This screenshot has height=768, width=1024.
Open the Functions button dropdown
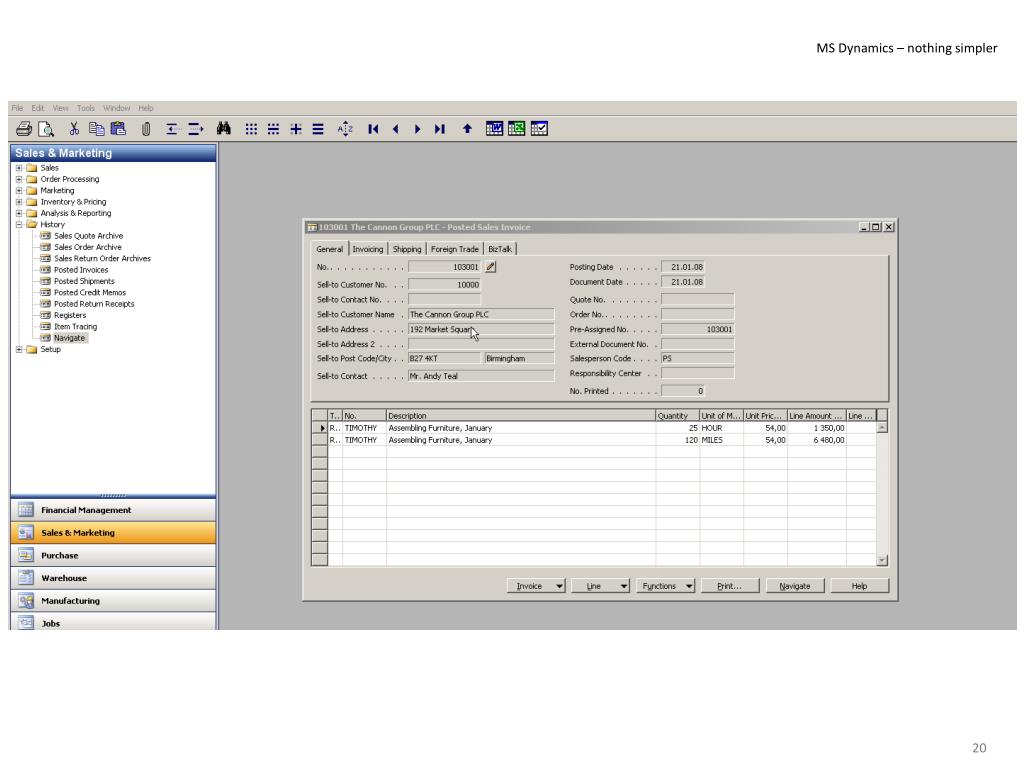689,586
